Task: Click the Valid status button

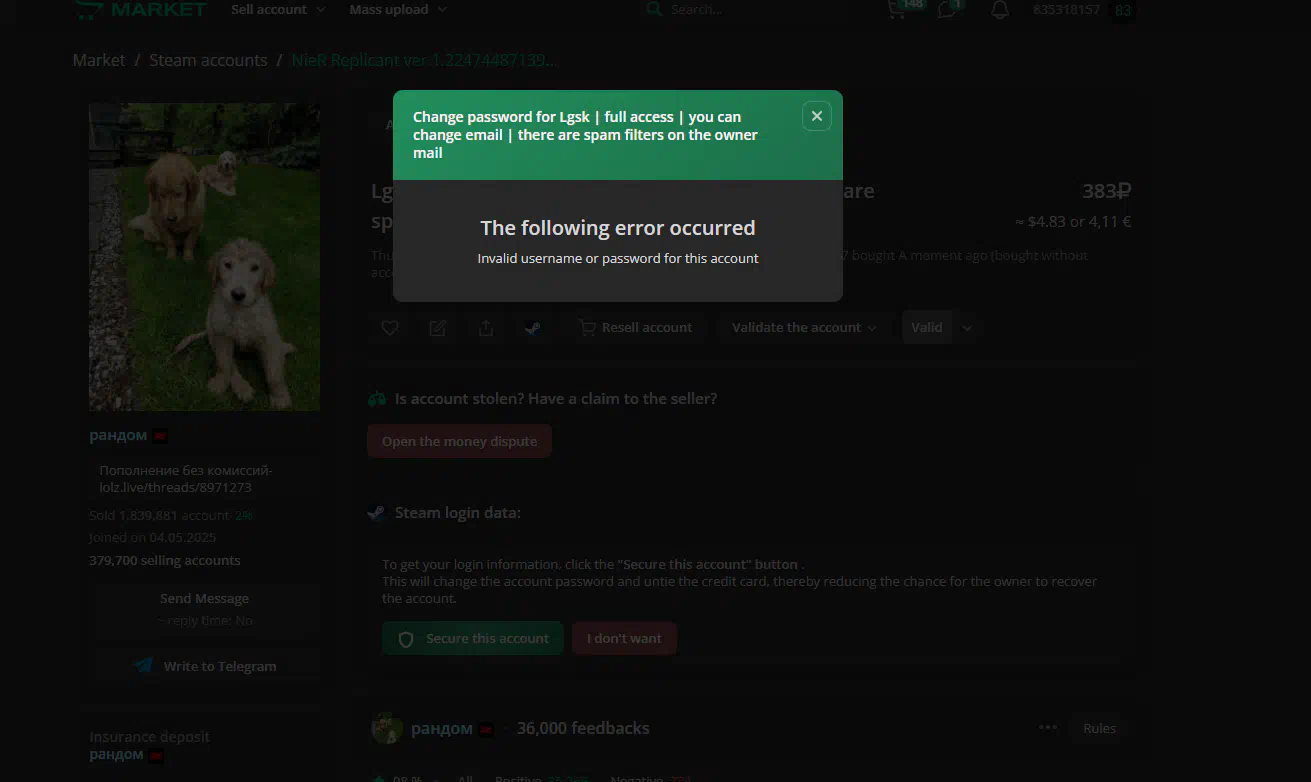Action: (927, 328)
